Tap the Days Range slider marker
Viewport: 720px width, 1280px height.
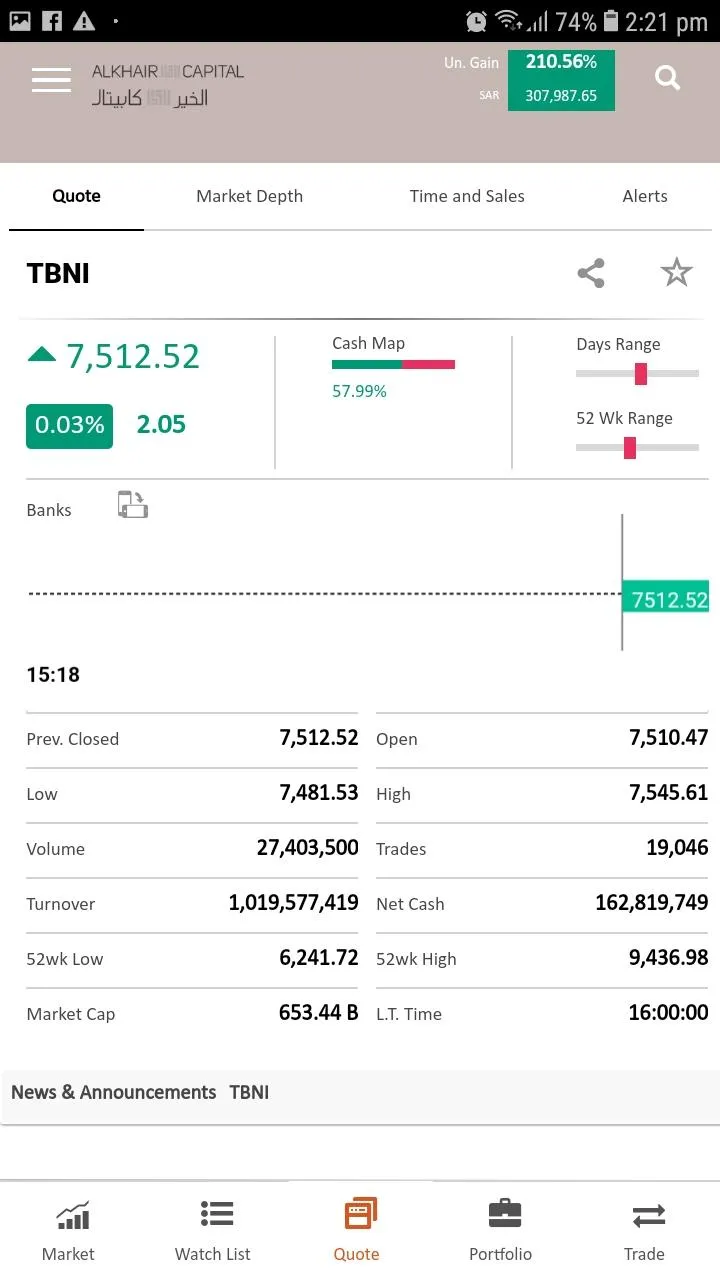click(641, 374)
